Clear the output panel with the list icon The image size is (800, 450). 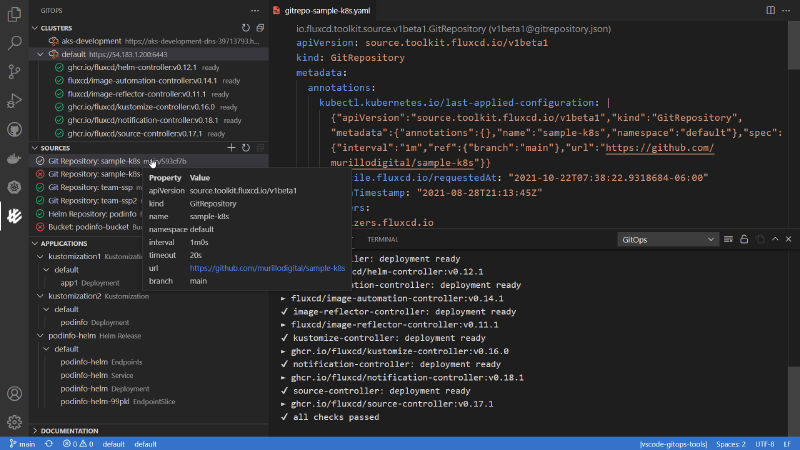coord(727,240)
